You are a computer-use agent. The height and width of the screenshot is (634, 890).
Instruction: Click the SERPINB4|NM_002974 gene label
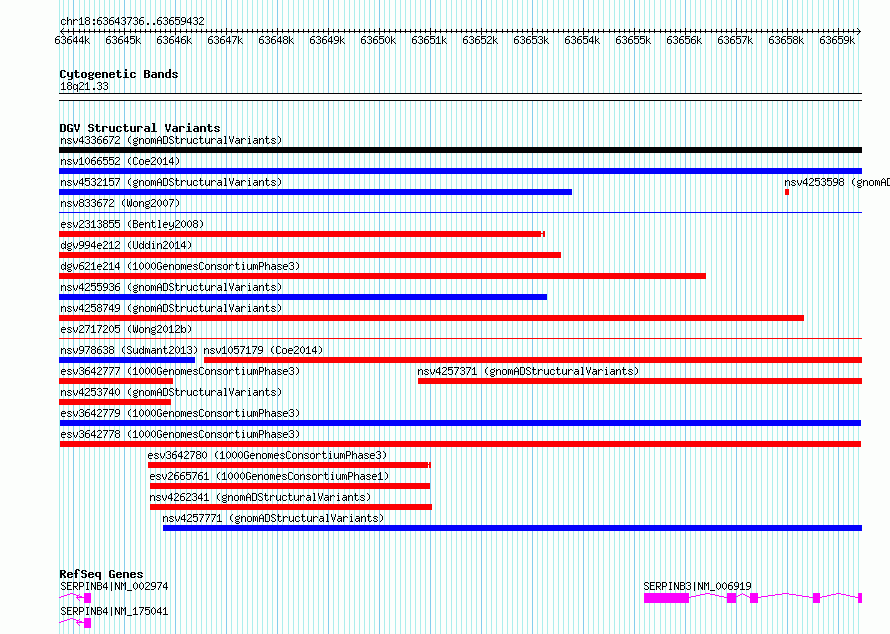114,586
